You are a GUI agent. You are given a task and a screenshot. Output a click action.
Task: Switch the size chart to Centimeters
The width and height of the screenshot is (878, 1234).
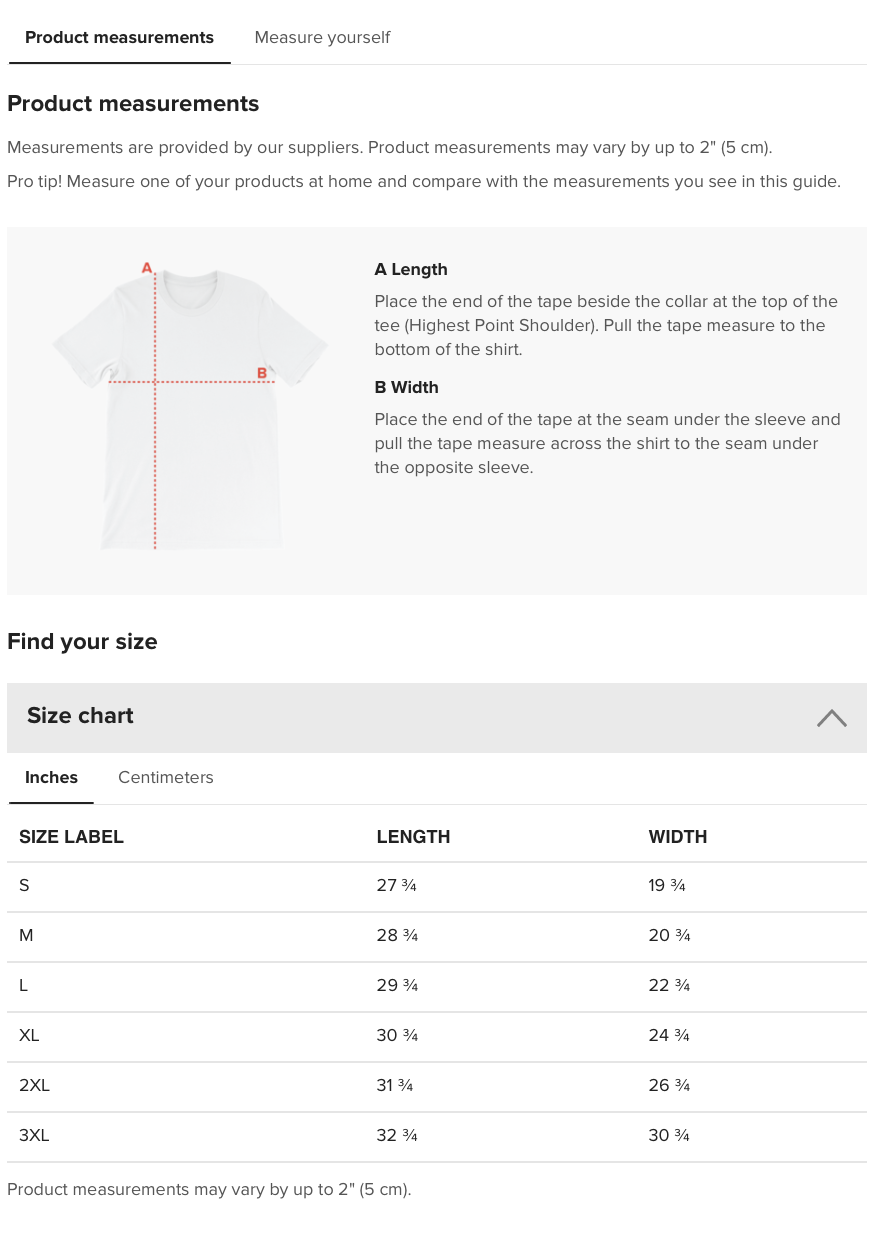[166, 778]
